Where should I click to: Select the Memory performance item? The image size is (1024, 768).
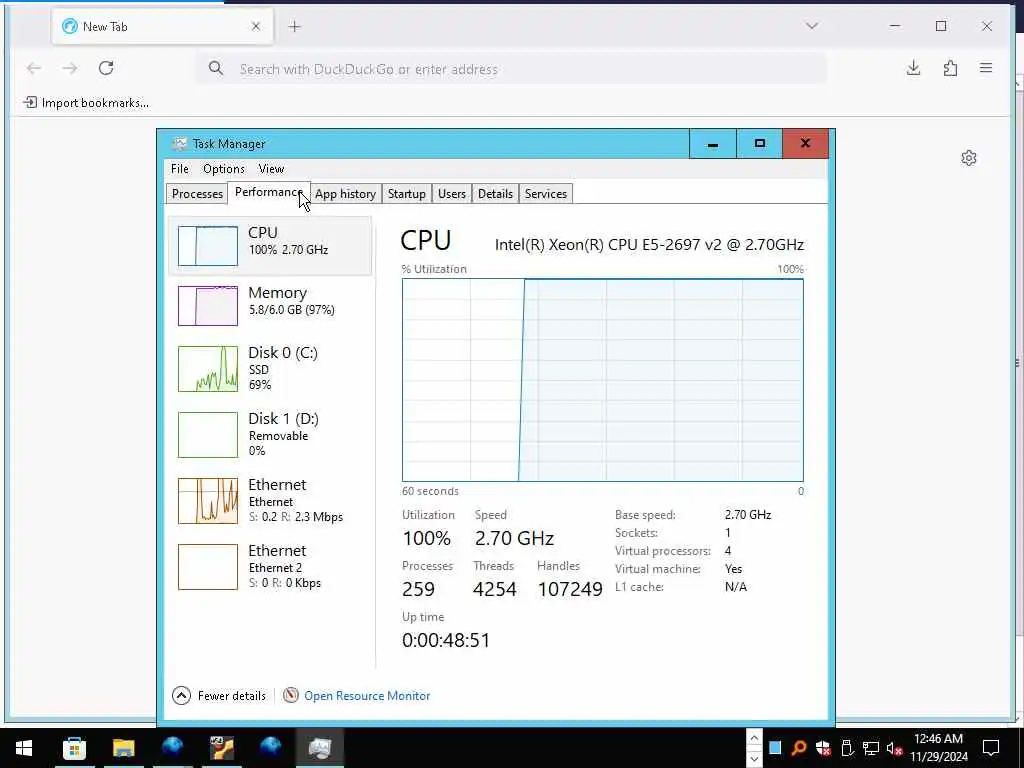pyautogui.click(x=270, y=305)
